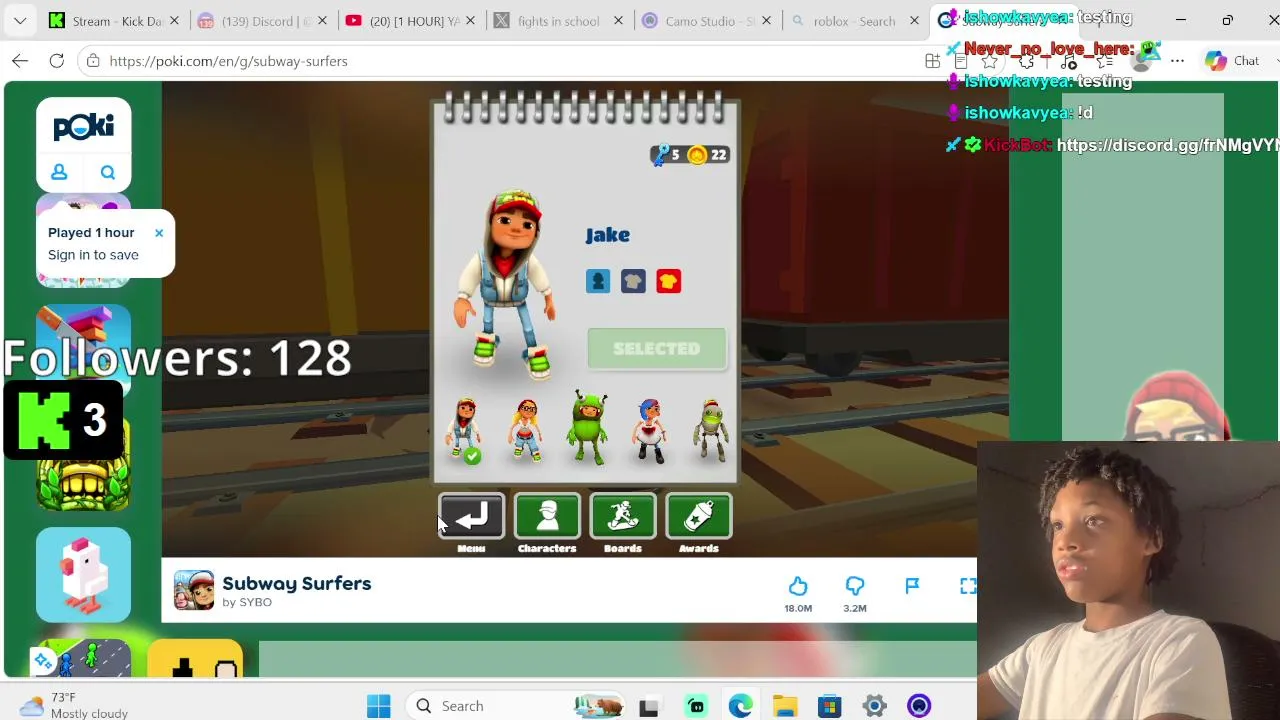
Task: Close the fights in school tab
Action: [618, 21]
